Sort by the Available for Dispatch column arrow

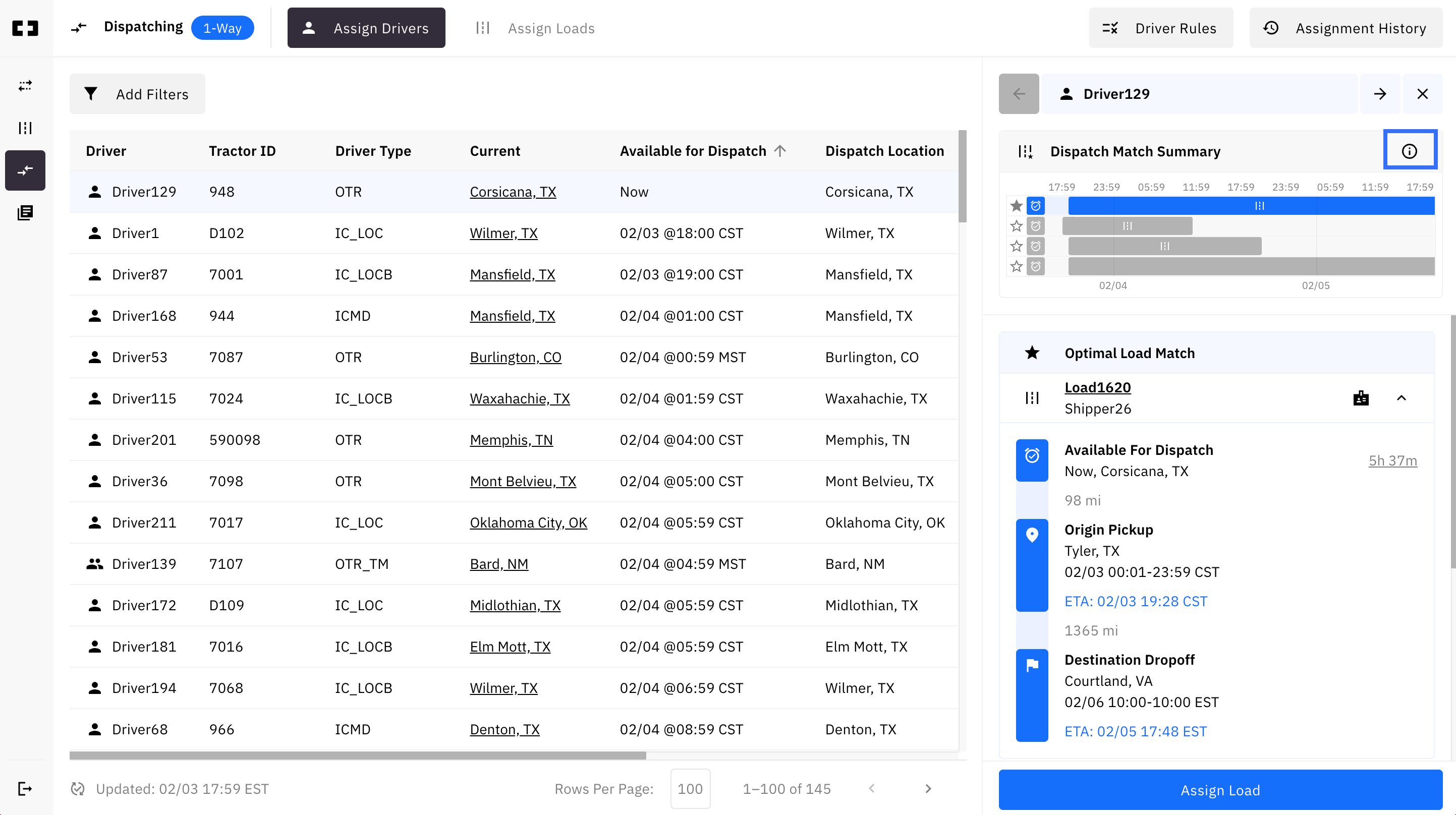coord(780,151)
